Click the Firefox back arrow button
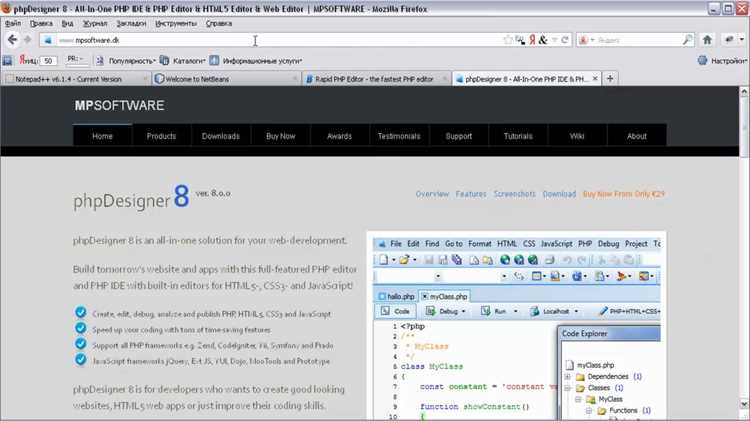This screenshot has width=750, height=421. 12,40
